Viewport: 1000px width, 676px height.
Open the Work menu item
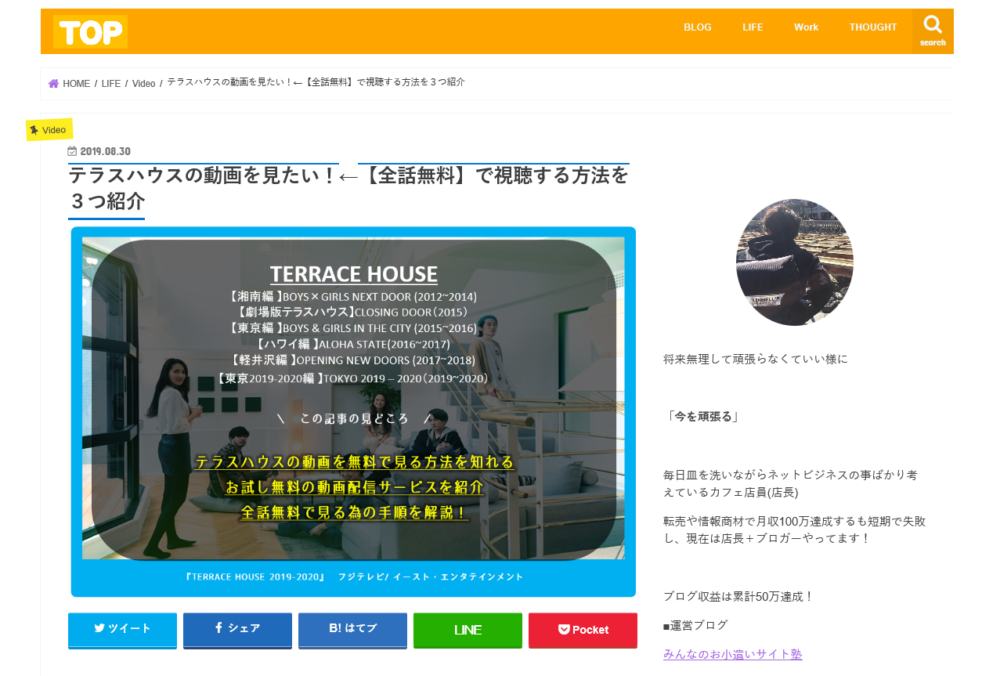pyautogui.click(x=806, y=27)
